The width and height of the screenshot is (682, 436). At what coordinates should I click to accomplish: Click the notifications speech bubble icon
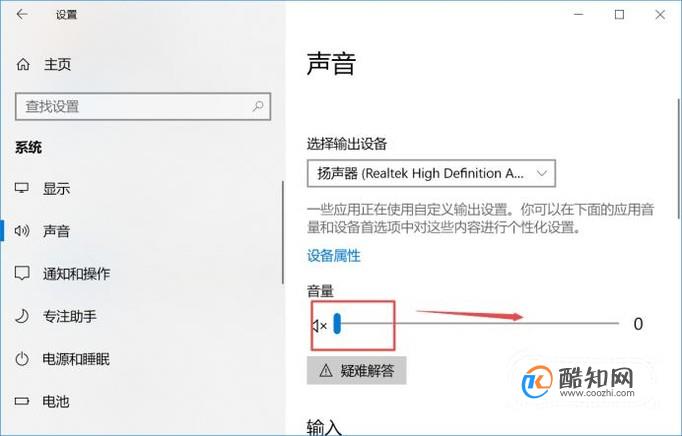[22, 273]
